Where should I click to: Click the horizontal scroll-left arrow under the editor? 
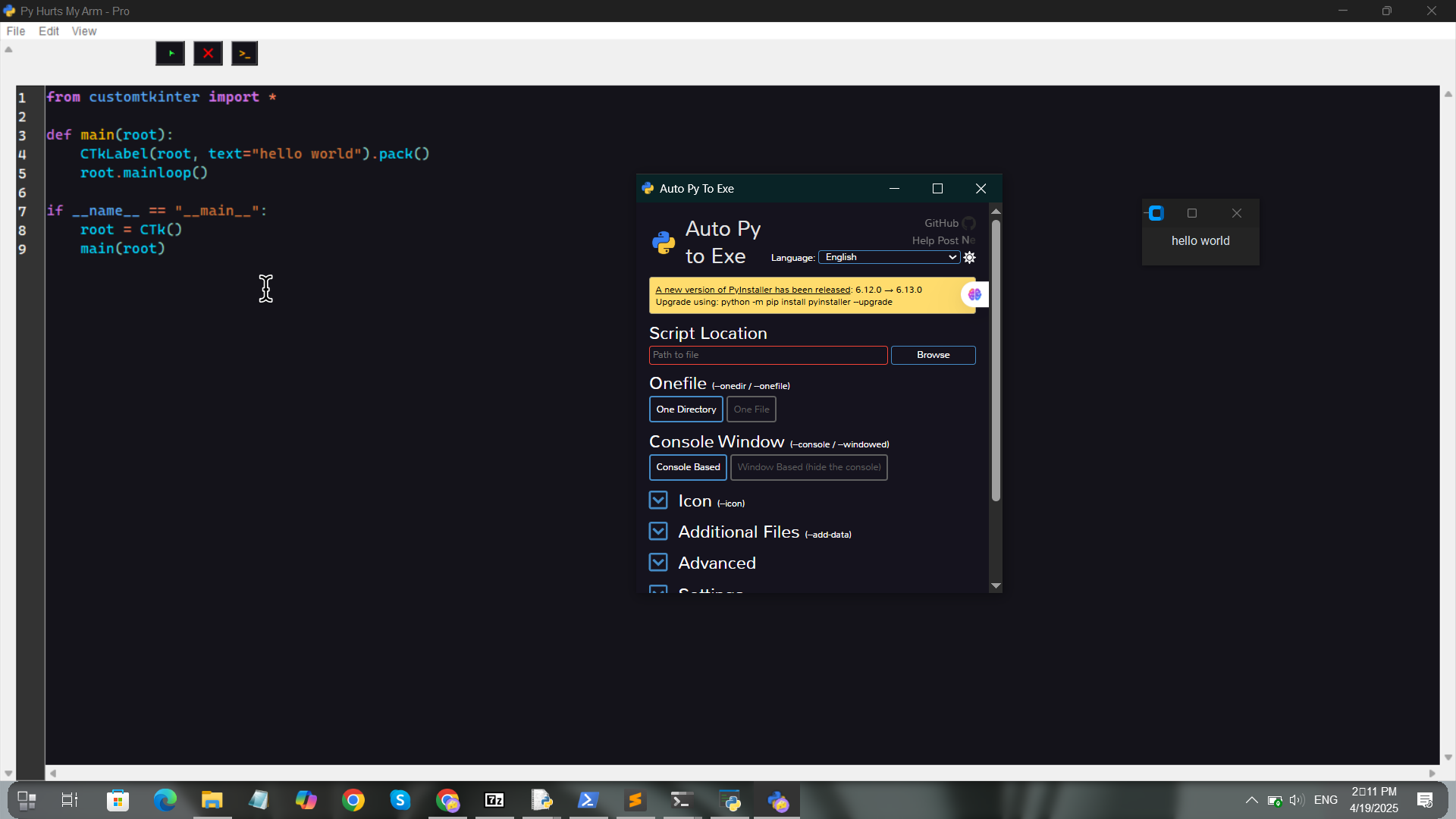tap(52, 773)
